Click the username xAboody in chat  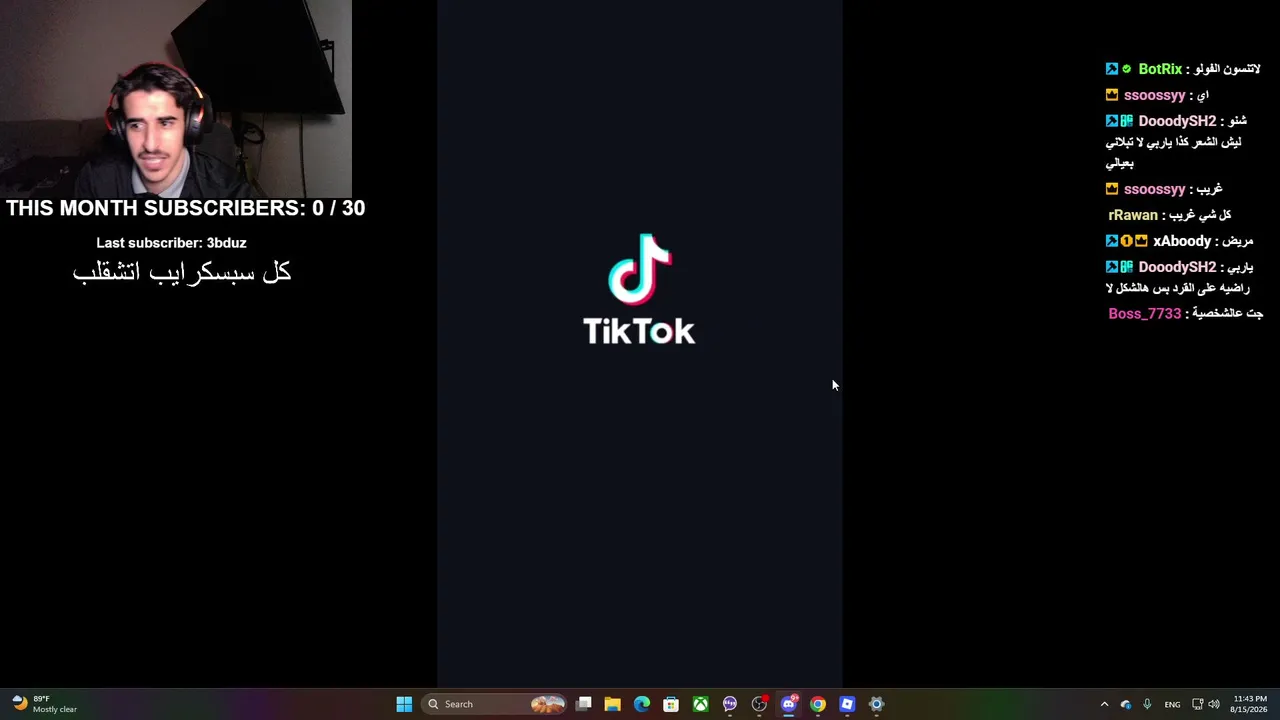point(1182,241)
